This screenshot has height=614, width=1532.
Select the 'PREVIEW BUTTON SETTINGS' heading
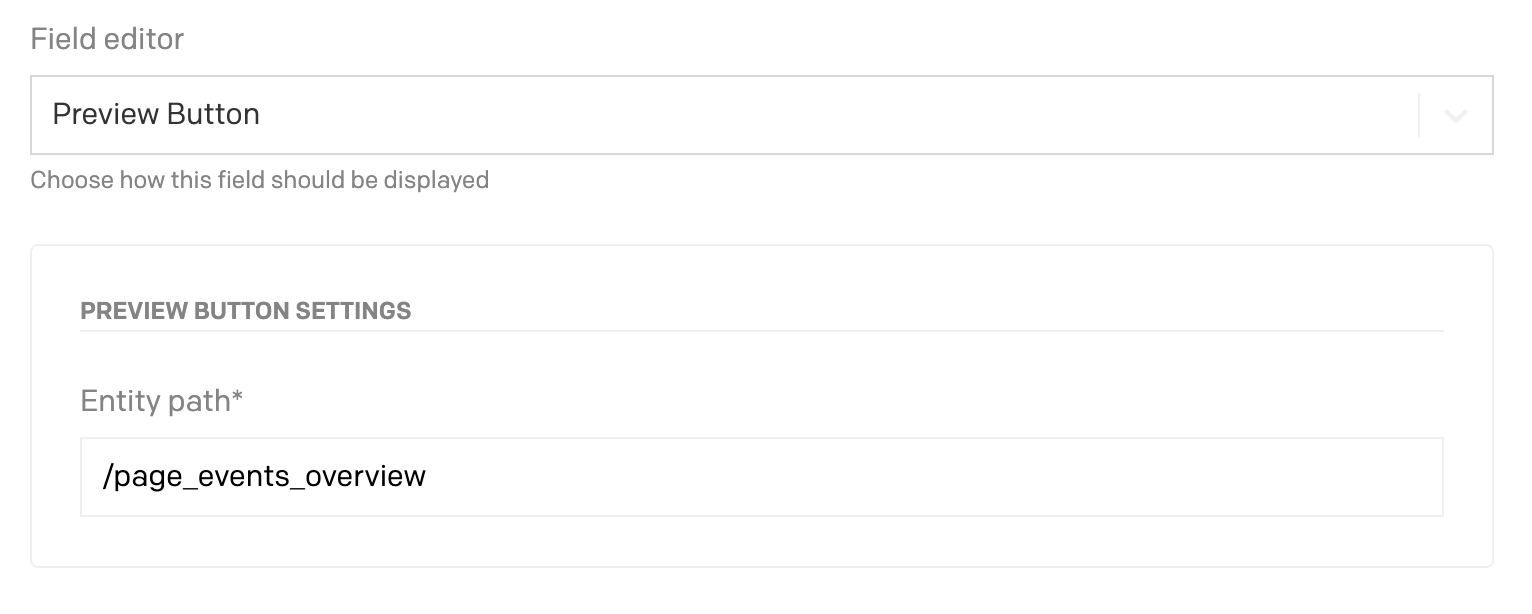245,311
